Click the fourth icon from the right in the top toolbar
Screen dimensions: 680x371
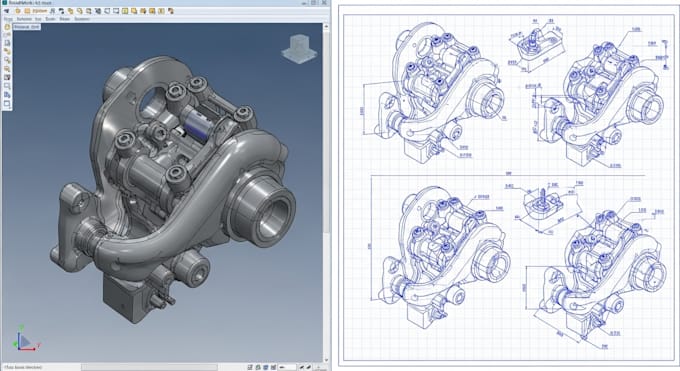[x=143, y=11]
